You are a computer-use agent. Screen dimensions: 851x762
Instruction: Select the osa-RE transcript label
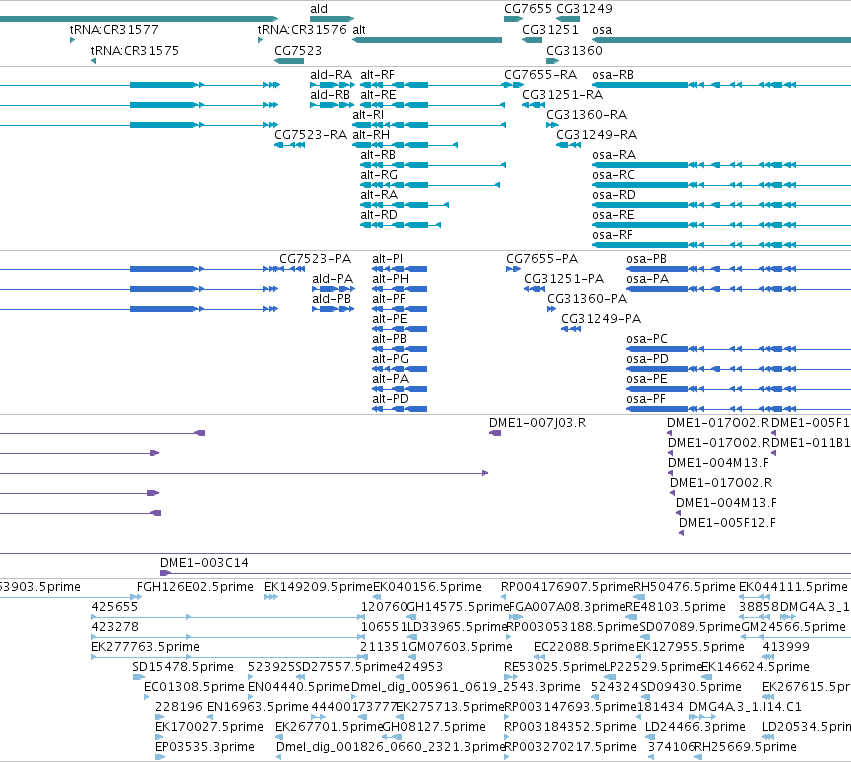pyautogui.click(x=613, y=215)
